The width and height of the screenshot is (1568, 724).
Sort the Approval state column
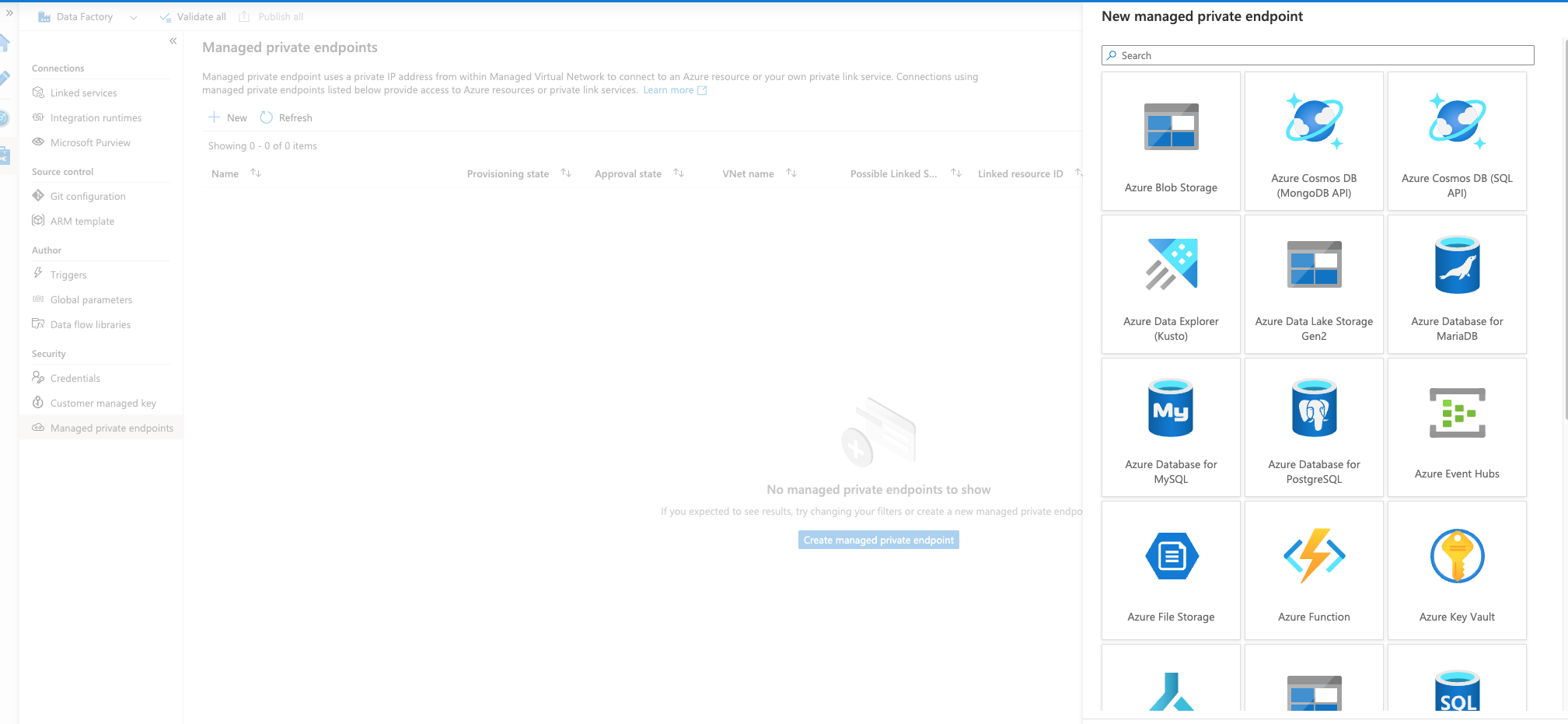pos(679,173)
